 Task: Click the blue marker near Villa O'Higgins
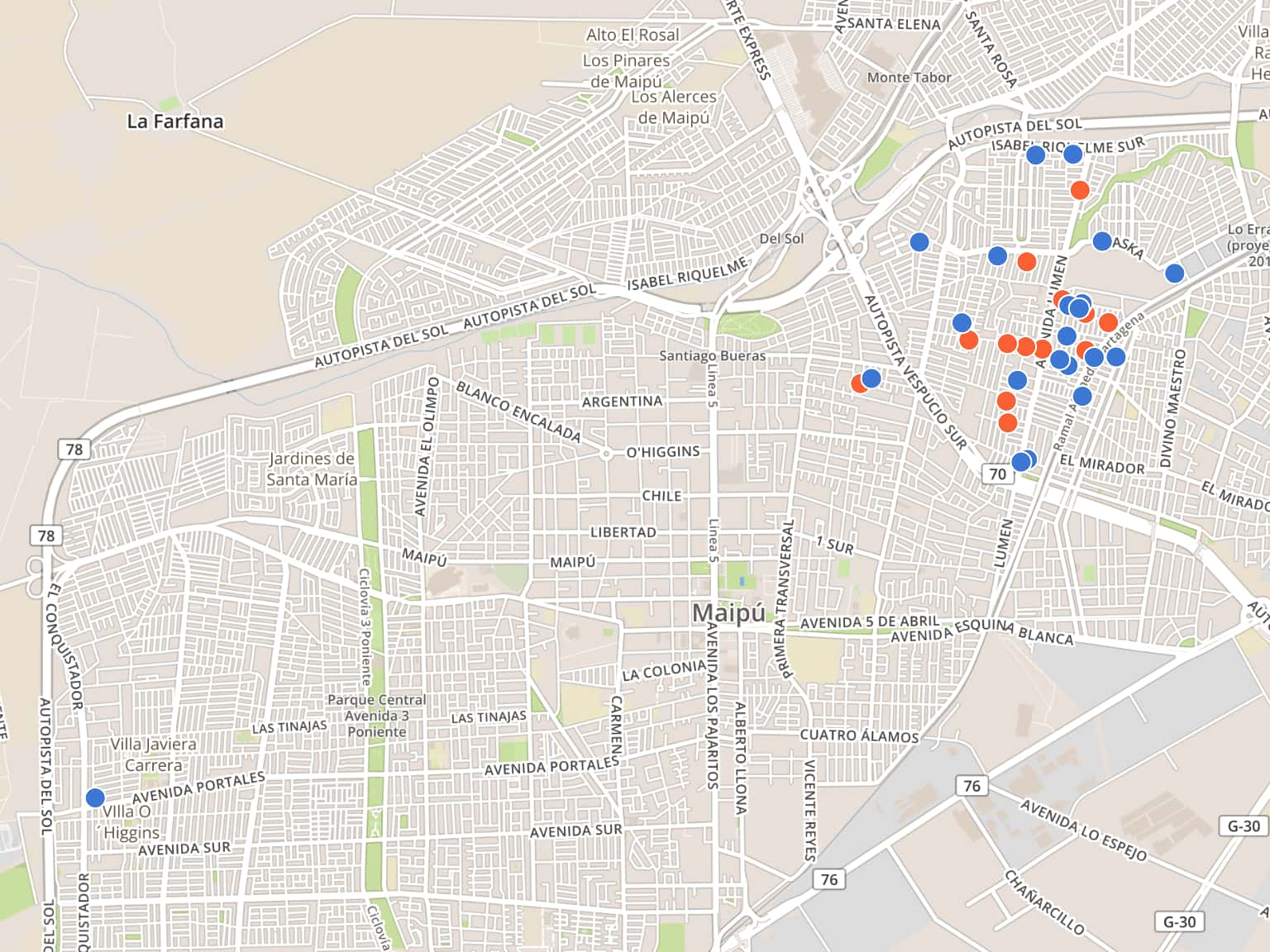(x=95, y=797)
